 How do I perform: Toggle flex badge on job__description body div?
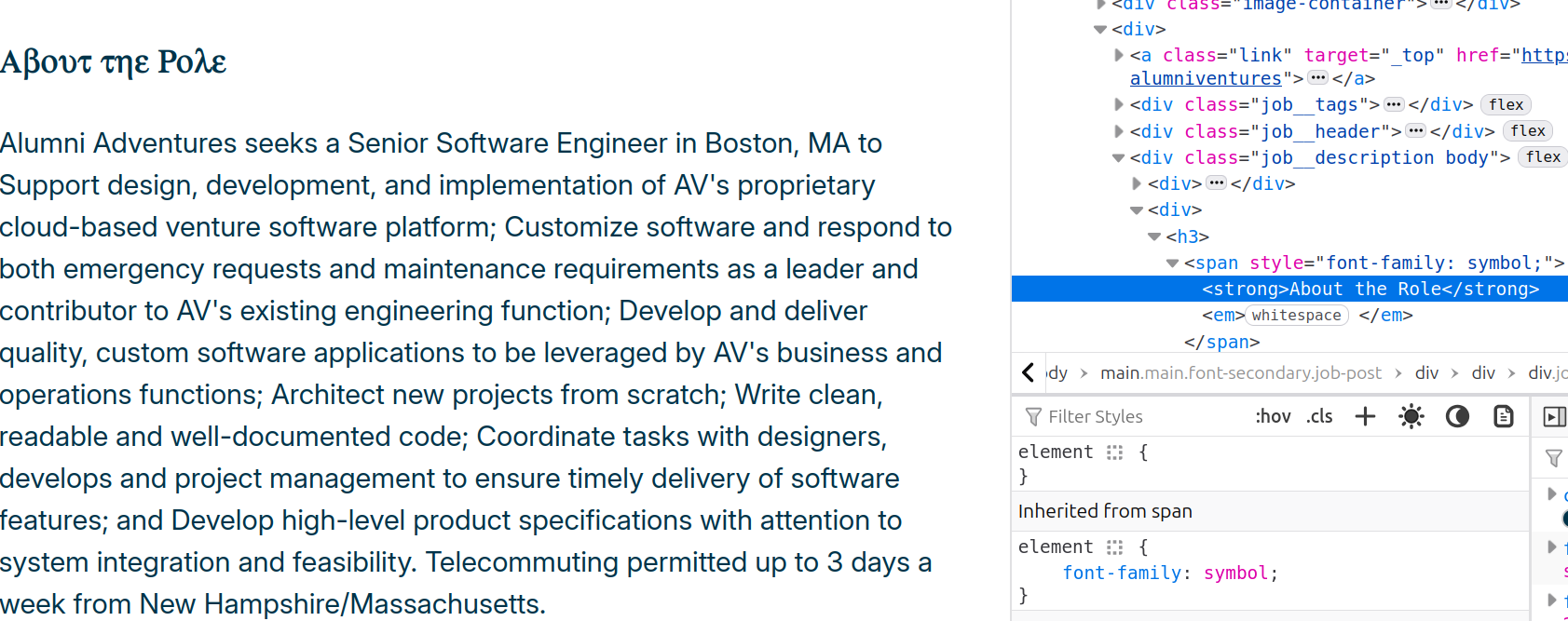pyautogui.click(x=1543, y=157)
